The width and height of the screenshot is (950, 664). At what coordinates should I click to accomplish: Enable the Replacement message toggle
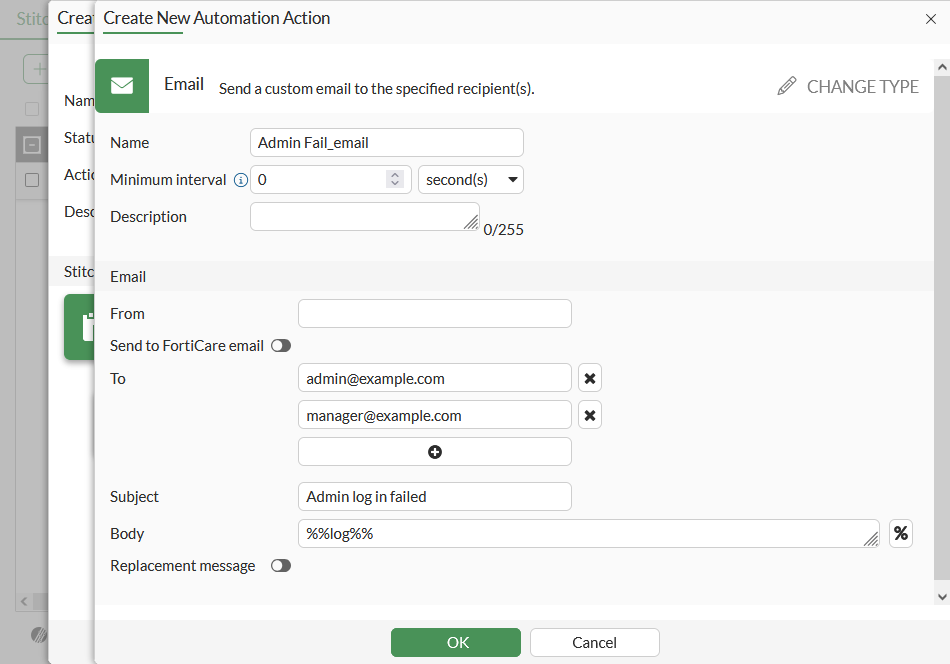(281, 566)
